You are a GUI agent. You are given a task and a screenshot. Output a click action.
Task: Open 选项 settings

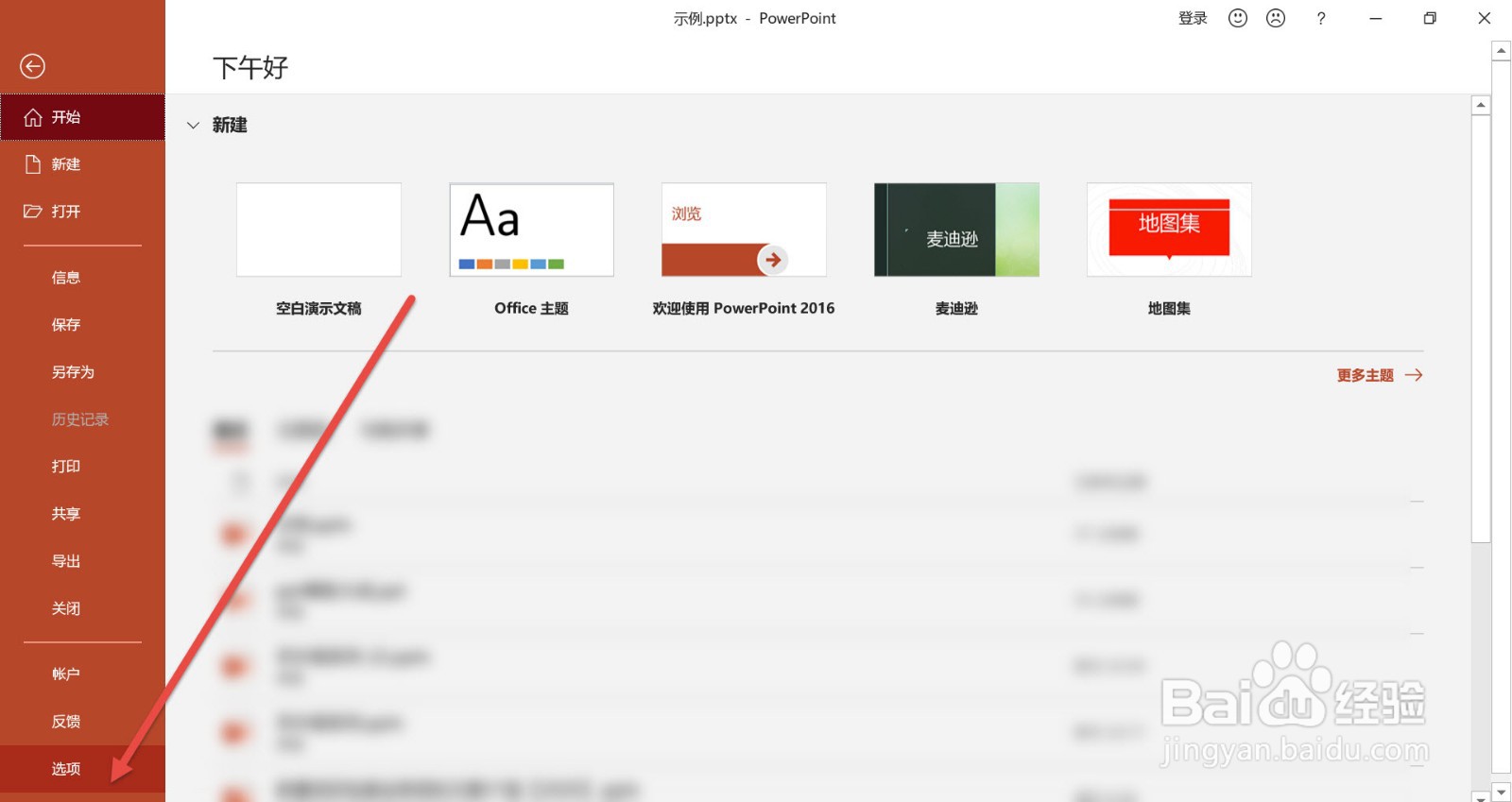(82, 769)
